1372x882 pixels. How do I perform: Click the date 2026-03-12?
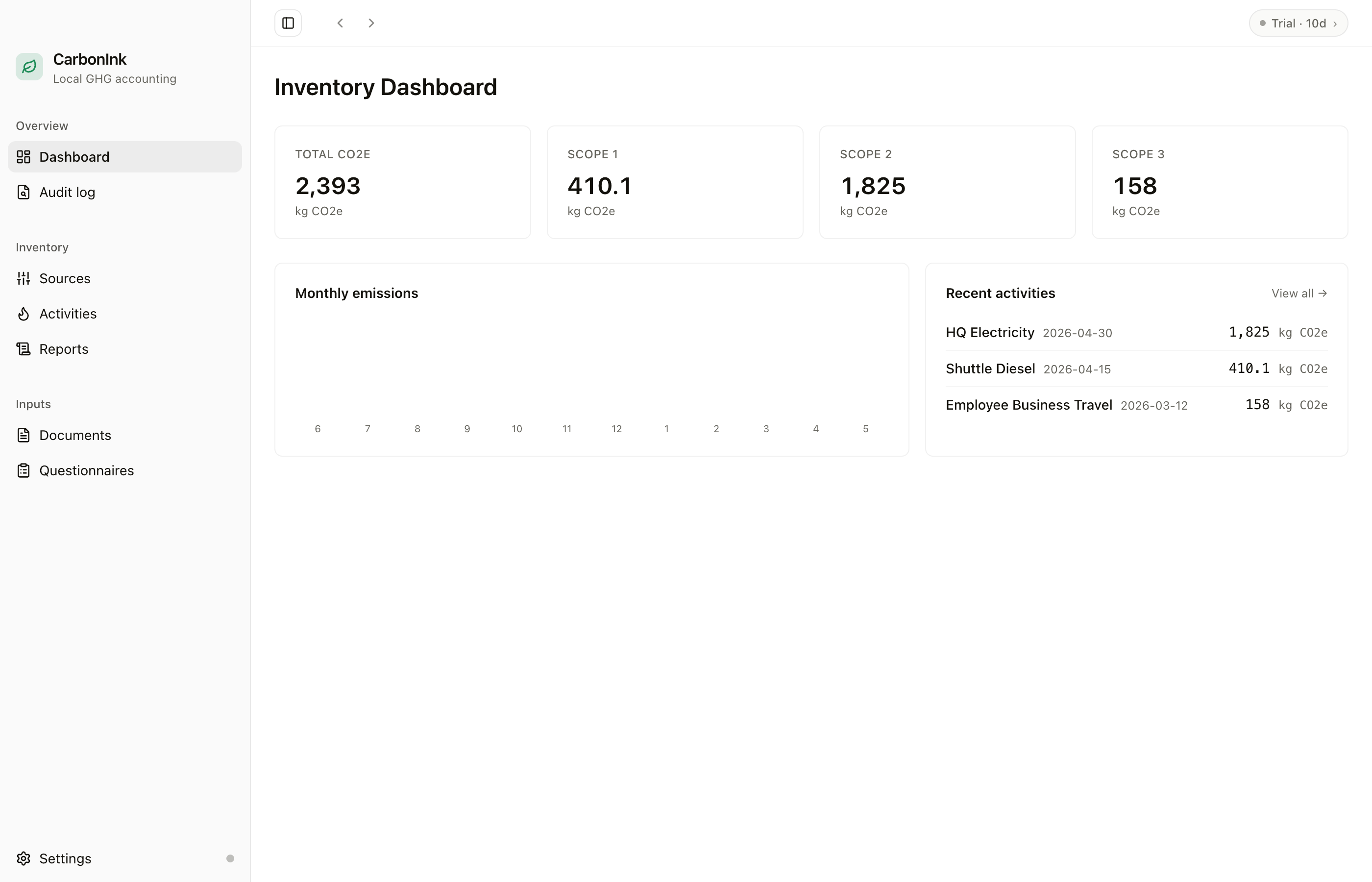1154,406
